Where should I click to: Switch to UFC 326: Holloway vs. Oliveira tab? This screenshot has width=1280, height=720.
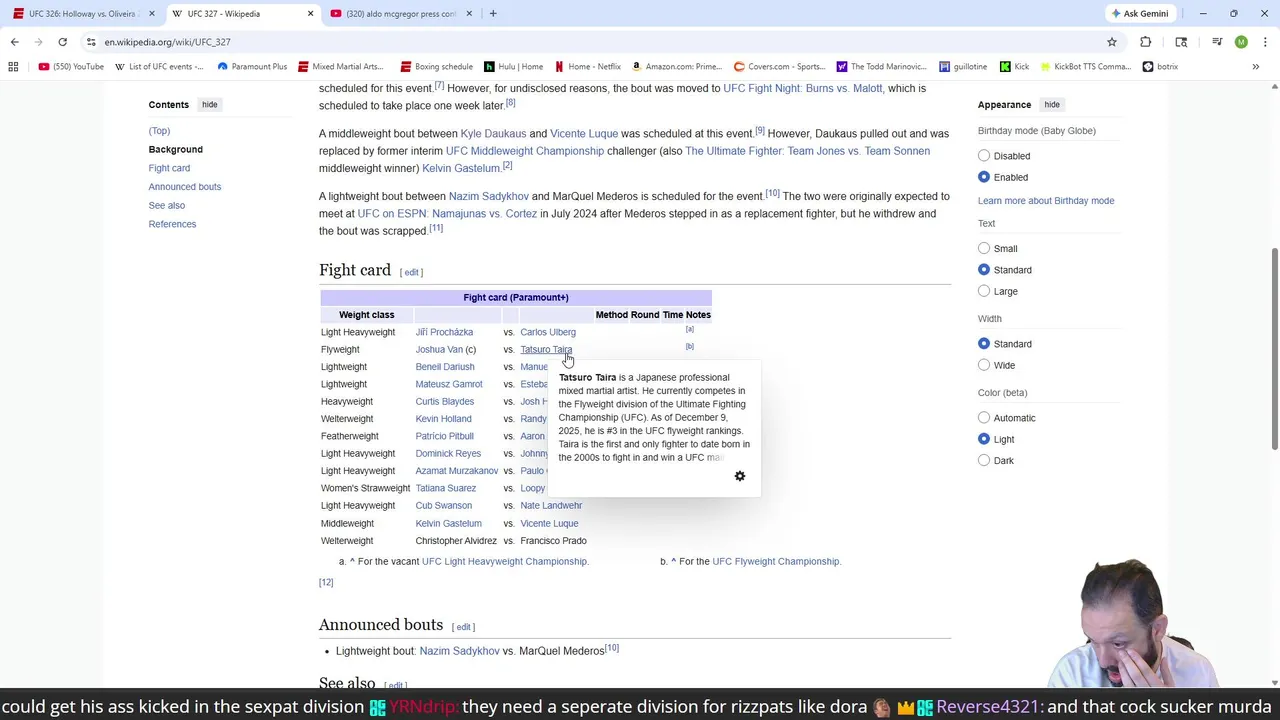(82, 14)
